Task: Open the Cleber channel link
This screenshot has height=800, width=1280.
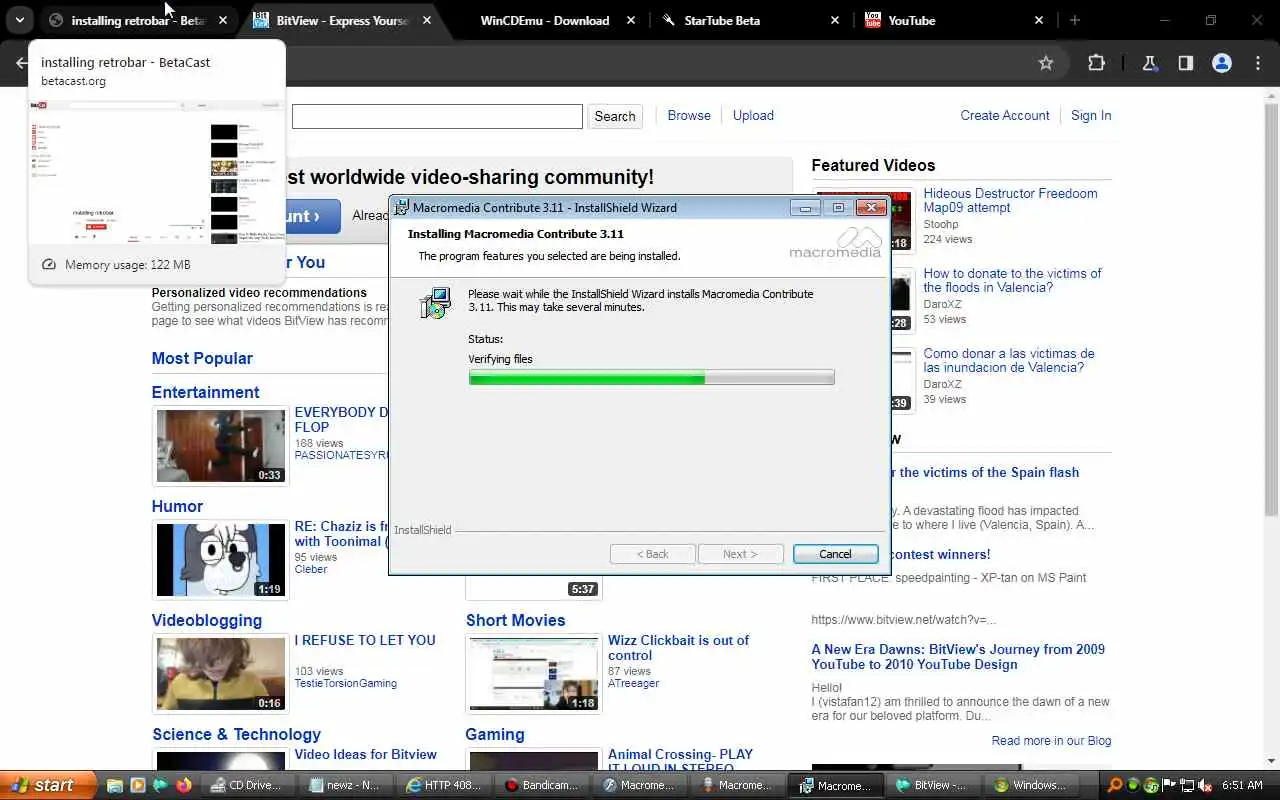Action: click(311, 569)
